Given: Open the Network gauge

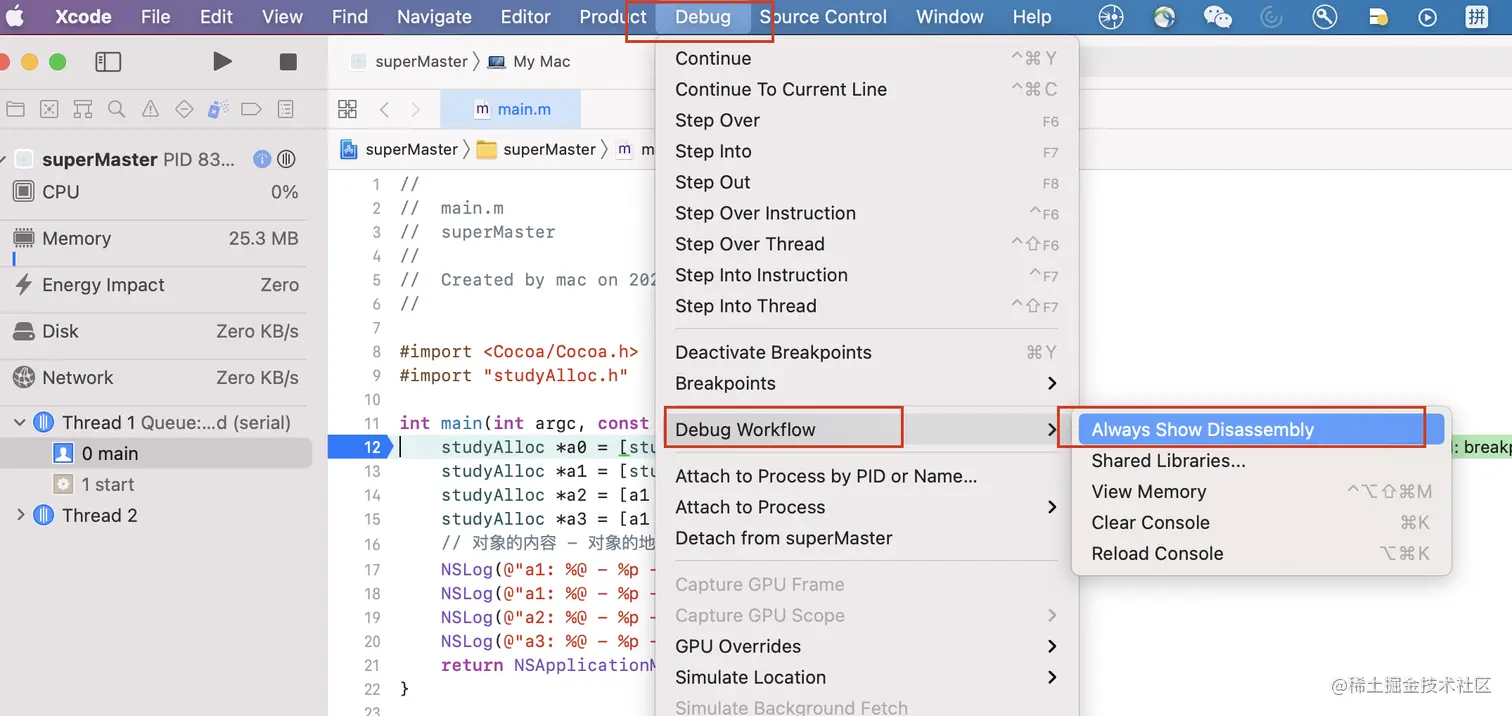Looking at the screenshot, I should [x=155, y=378].
